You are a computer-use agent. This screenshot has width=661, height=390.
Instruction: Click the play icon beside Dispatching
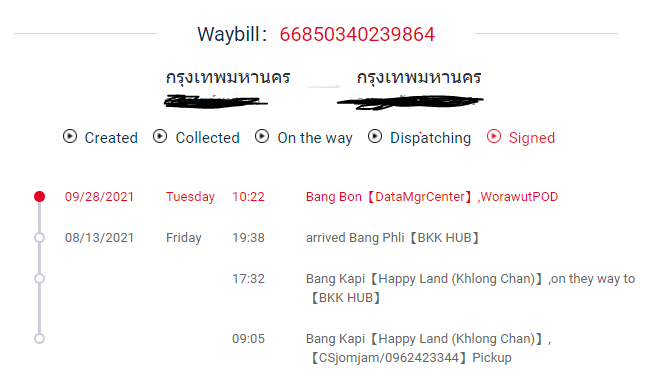point(375,137)
